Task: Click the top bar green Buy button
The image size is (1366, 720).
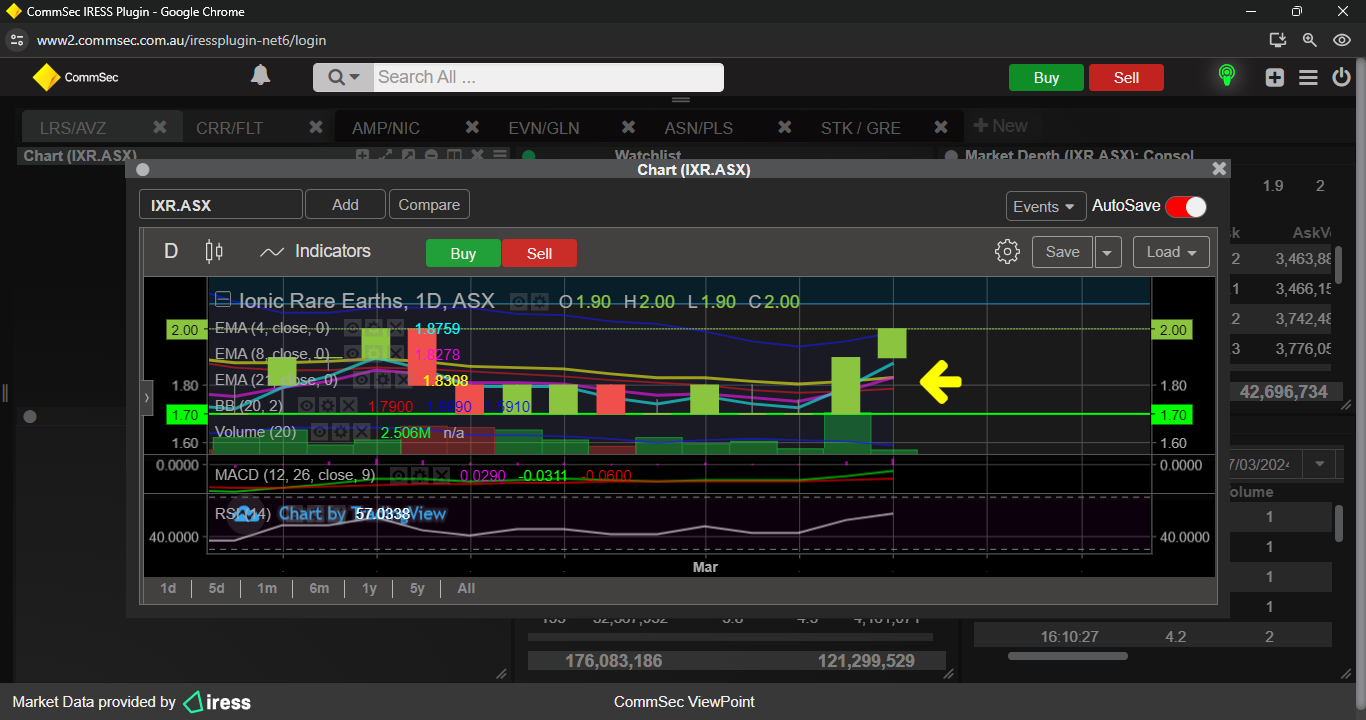Action: pos(1046,78)
